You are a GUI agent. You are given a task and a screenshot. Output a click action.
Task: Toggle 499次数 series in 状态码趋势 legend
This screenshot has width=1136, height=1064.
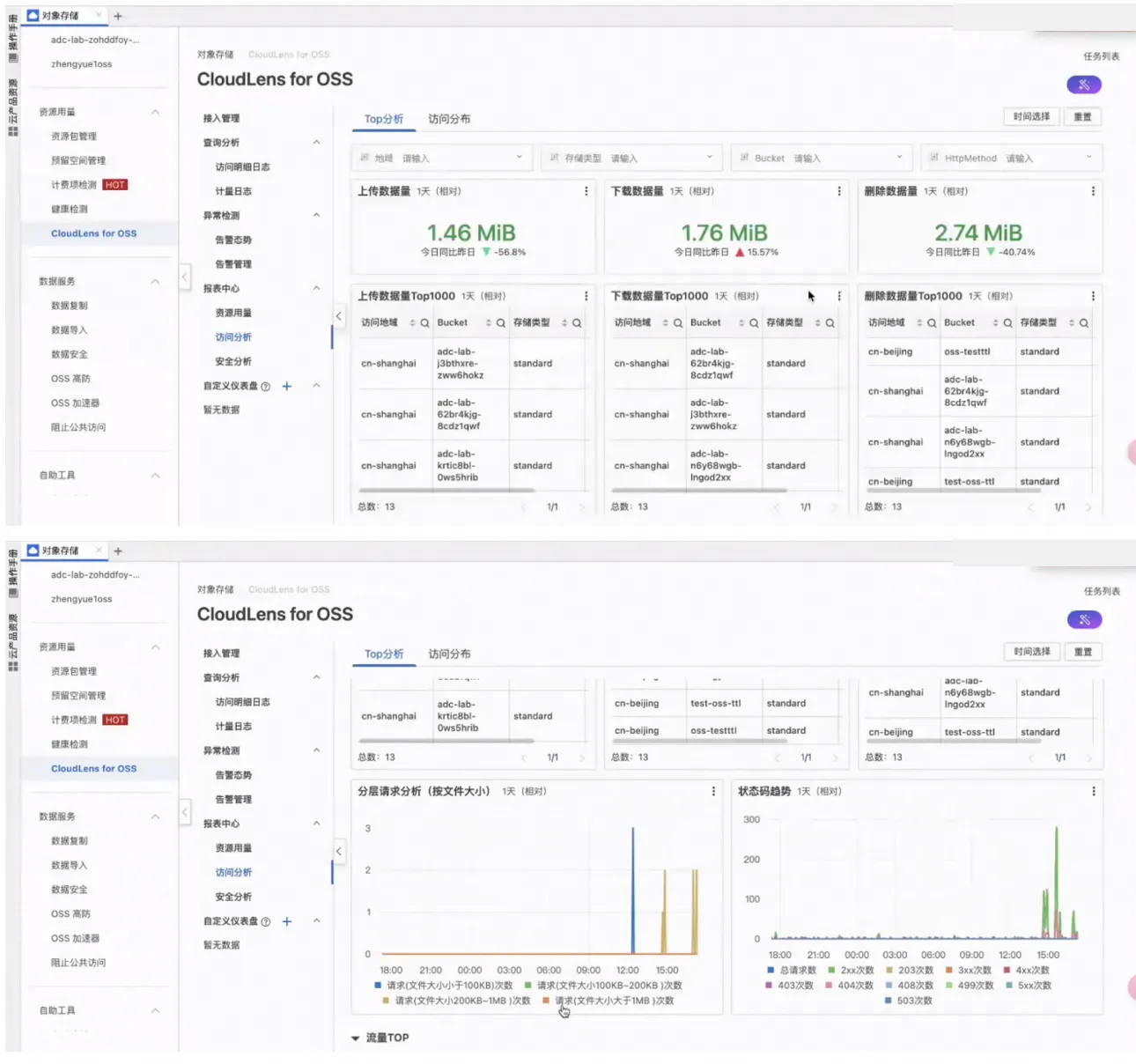970,986
